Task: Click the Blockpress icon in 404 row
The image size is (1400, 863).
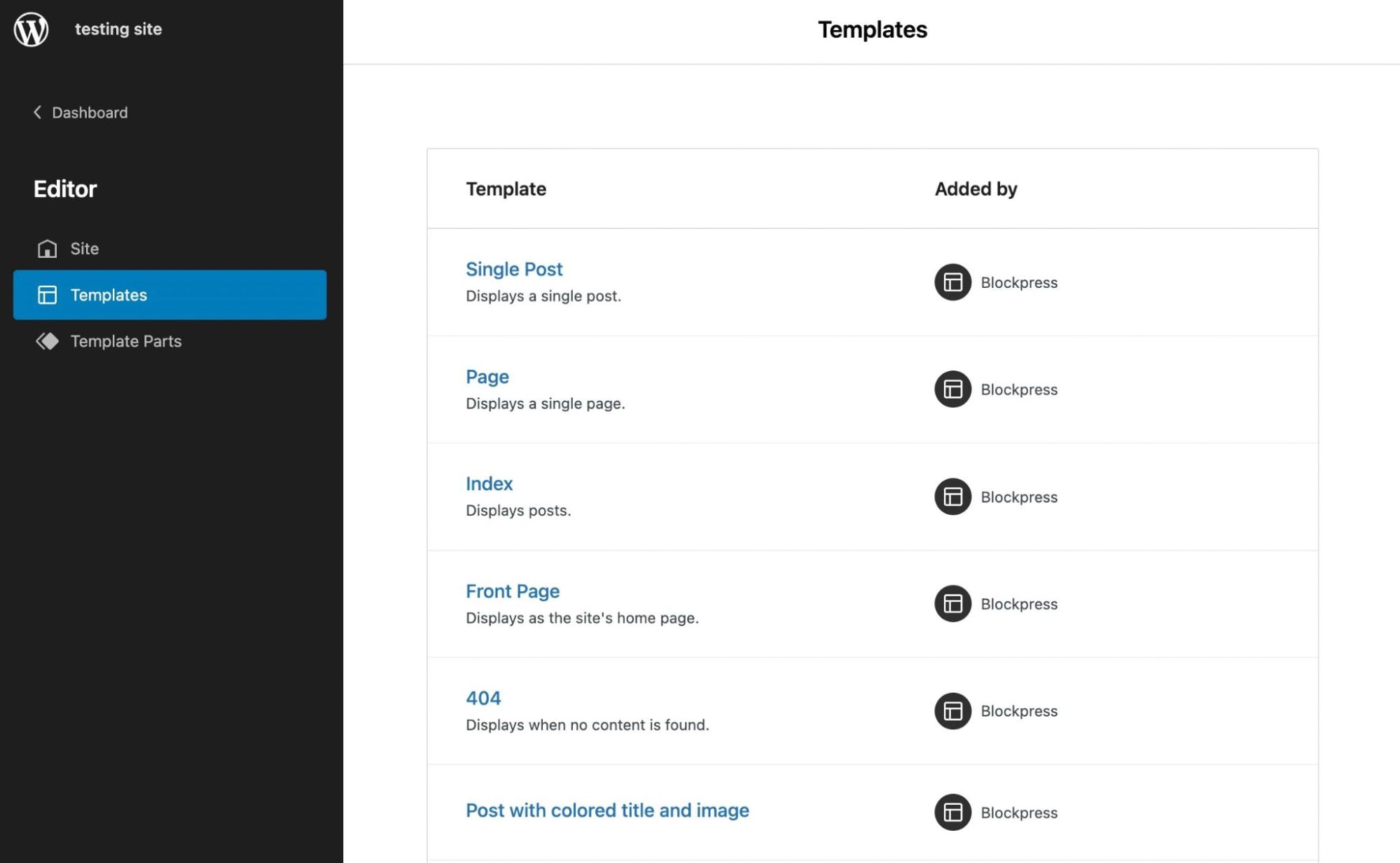Action: (952, 711)
